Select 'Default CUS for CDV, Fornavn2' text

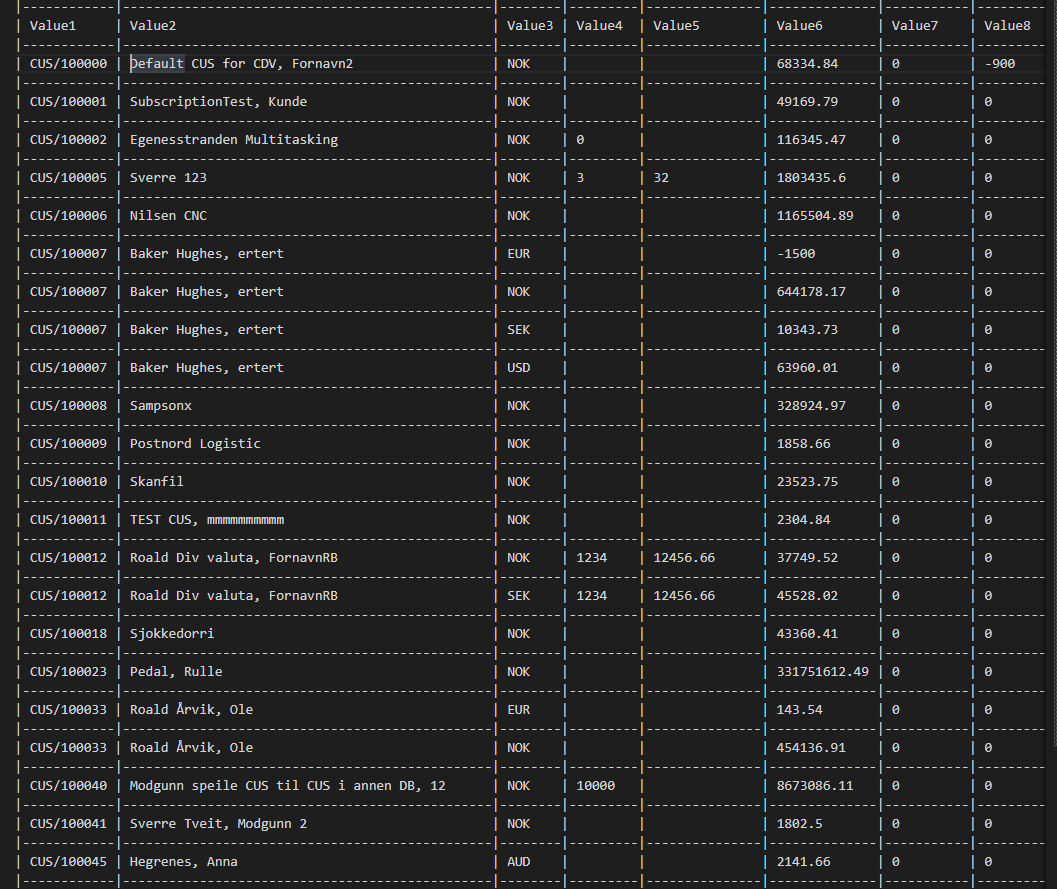(241, 63)
